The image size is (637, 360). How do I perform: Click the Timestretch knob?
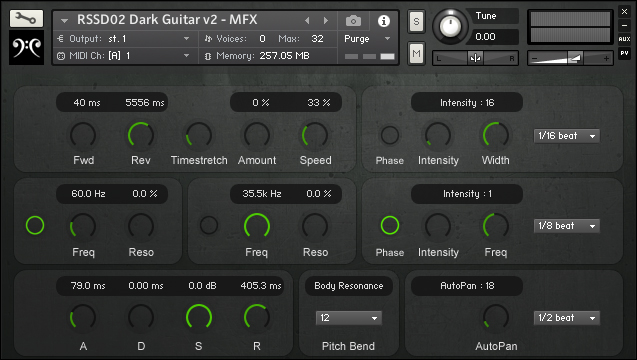pyautogui.click(x=199, y=135)
